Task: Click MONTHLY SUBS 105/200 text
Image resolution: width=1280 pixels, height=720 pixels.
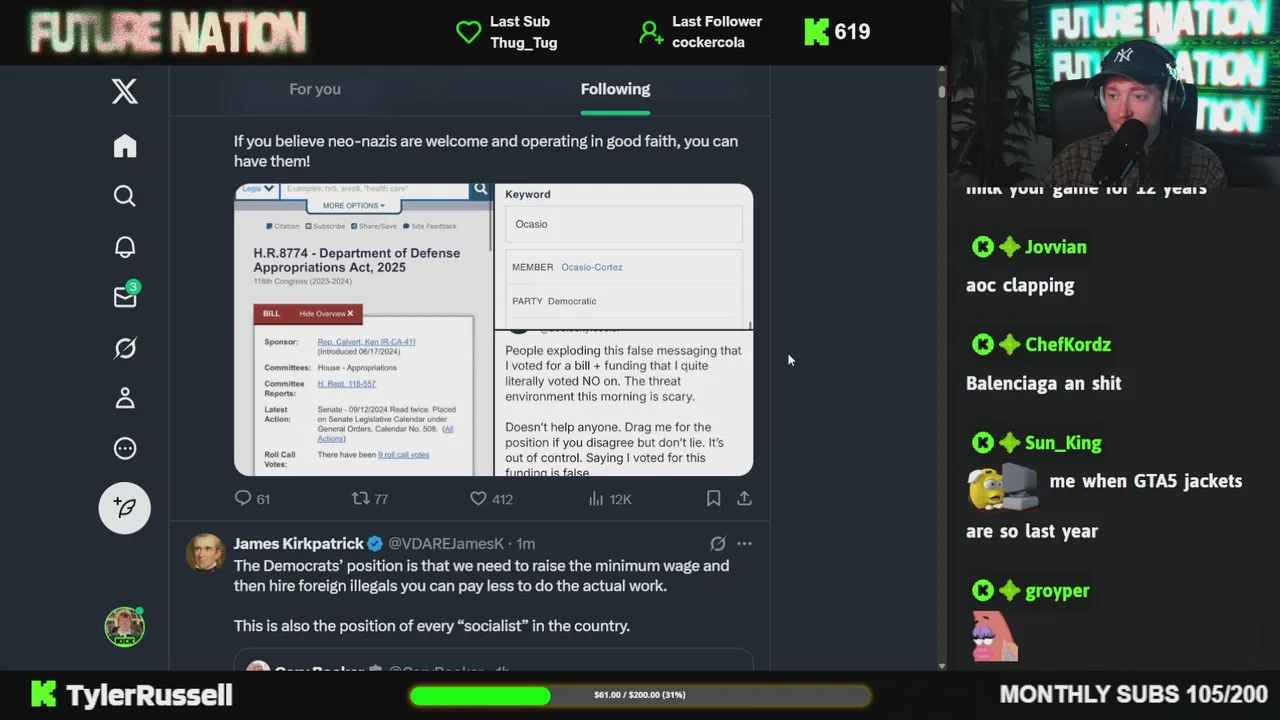Action: 1133,694
